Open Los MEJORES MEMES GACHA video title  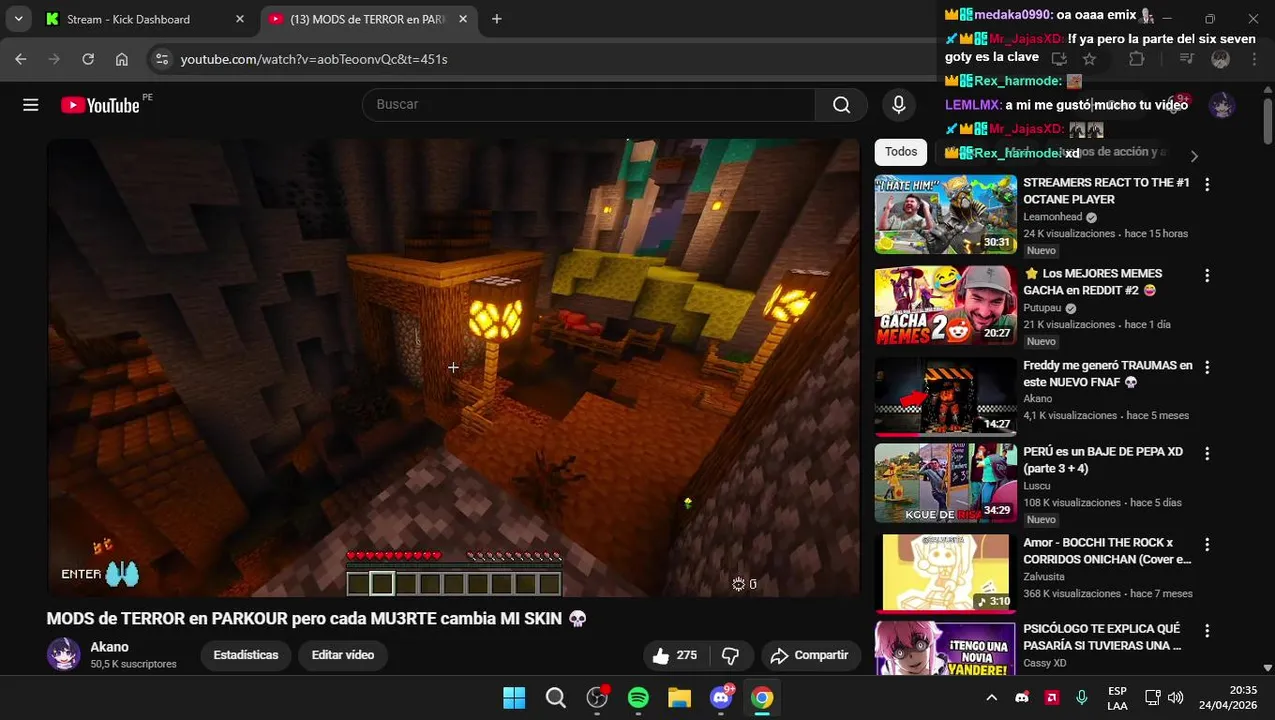(1093, 282)
